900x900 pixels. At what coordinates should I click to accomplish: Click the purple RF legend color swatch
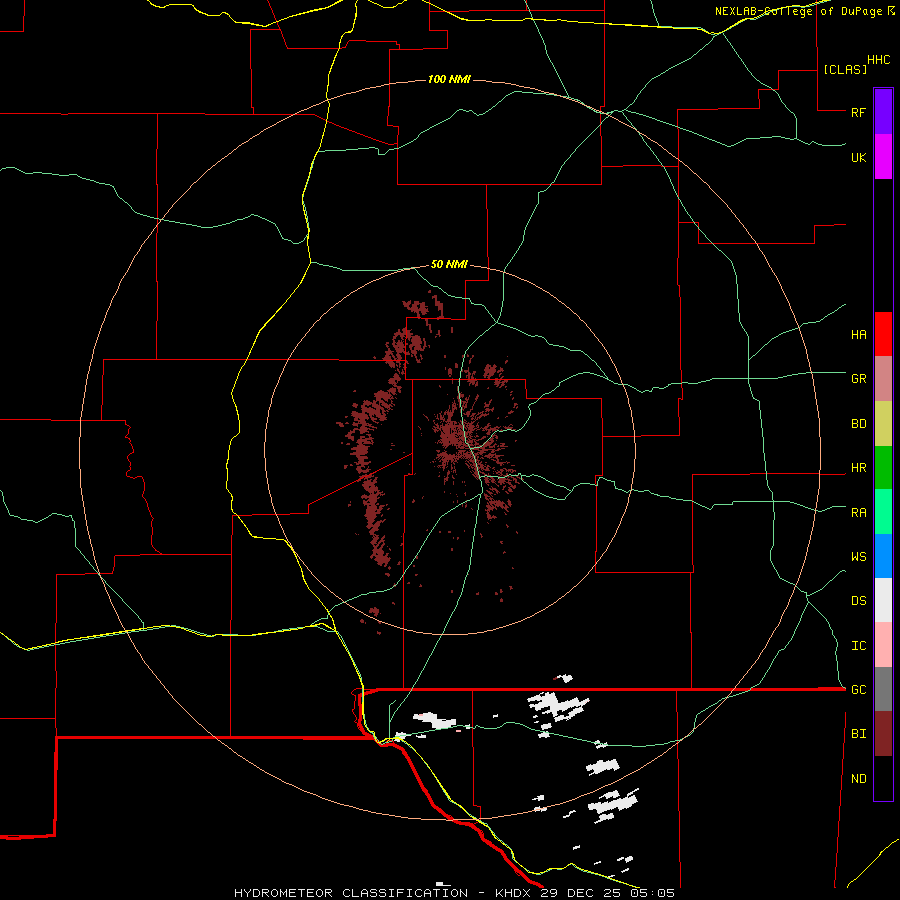[883, 112]
